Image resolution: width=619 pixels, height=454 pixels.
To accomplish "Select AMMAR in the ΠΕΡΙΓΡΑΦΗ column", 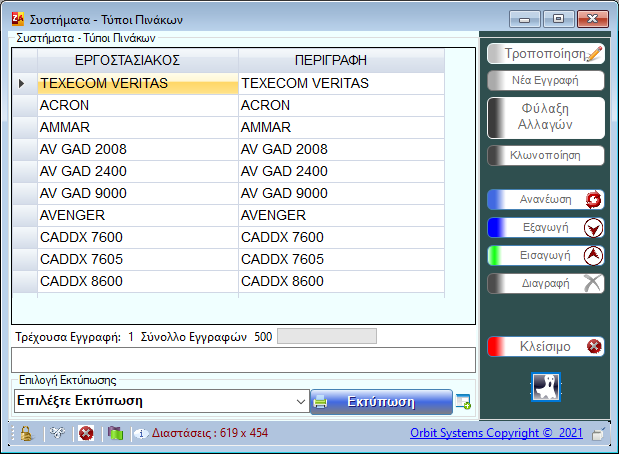I will tap(341, 128).
